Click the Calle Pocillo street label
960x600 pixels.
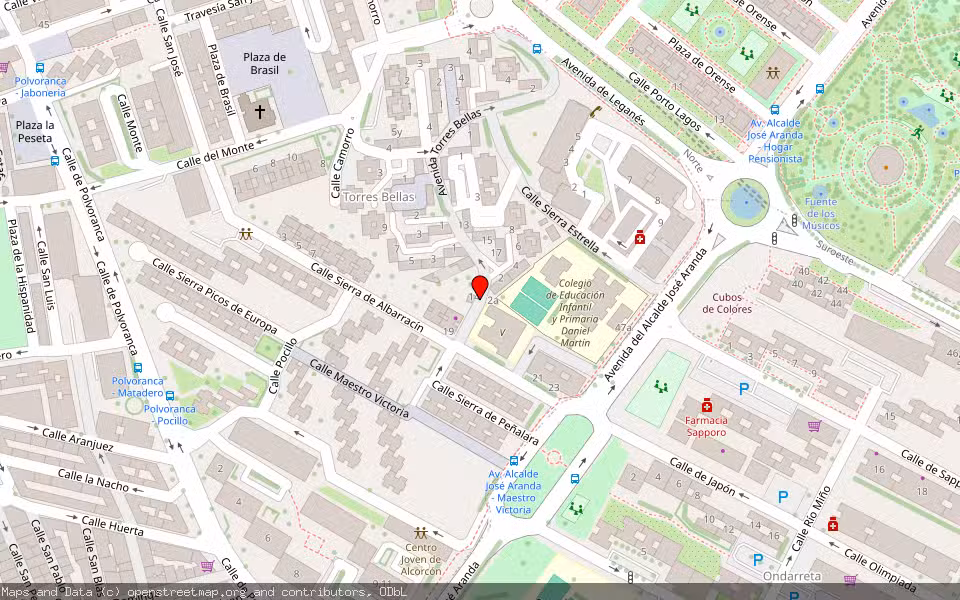[x=283, y=366]
